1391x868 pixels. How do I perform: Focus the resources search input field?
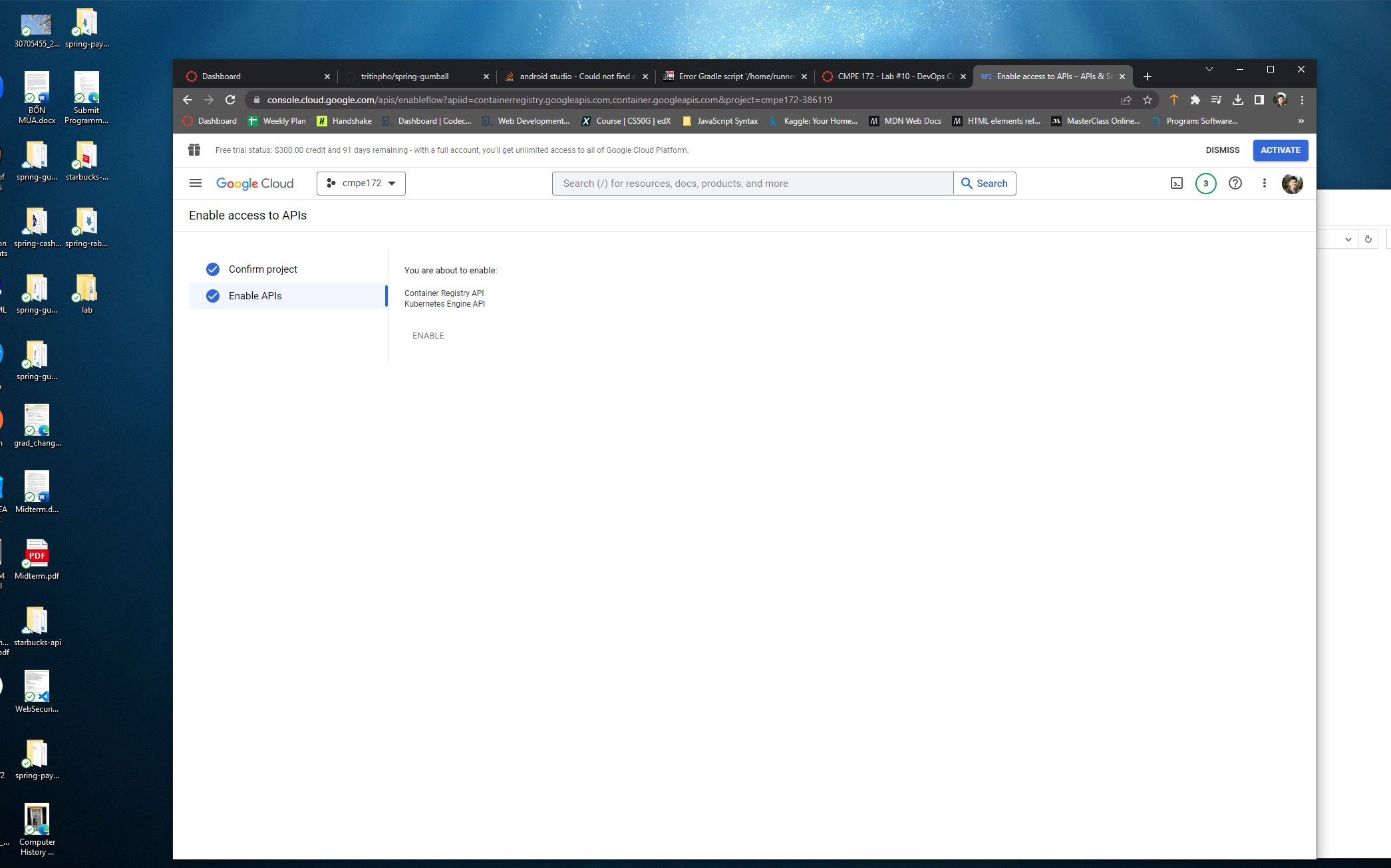coord(752,184)
